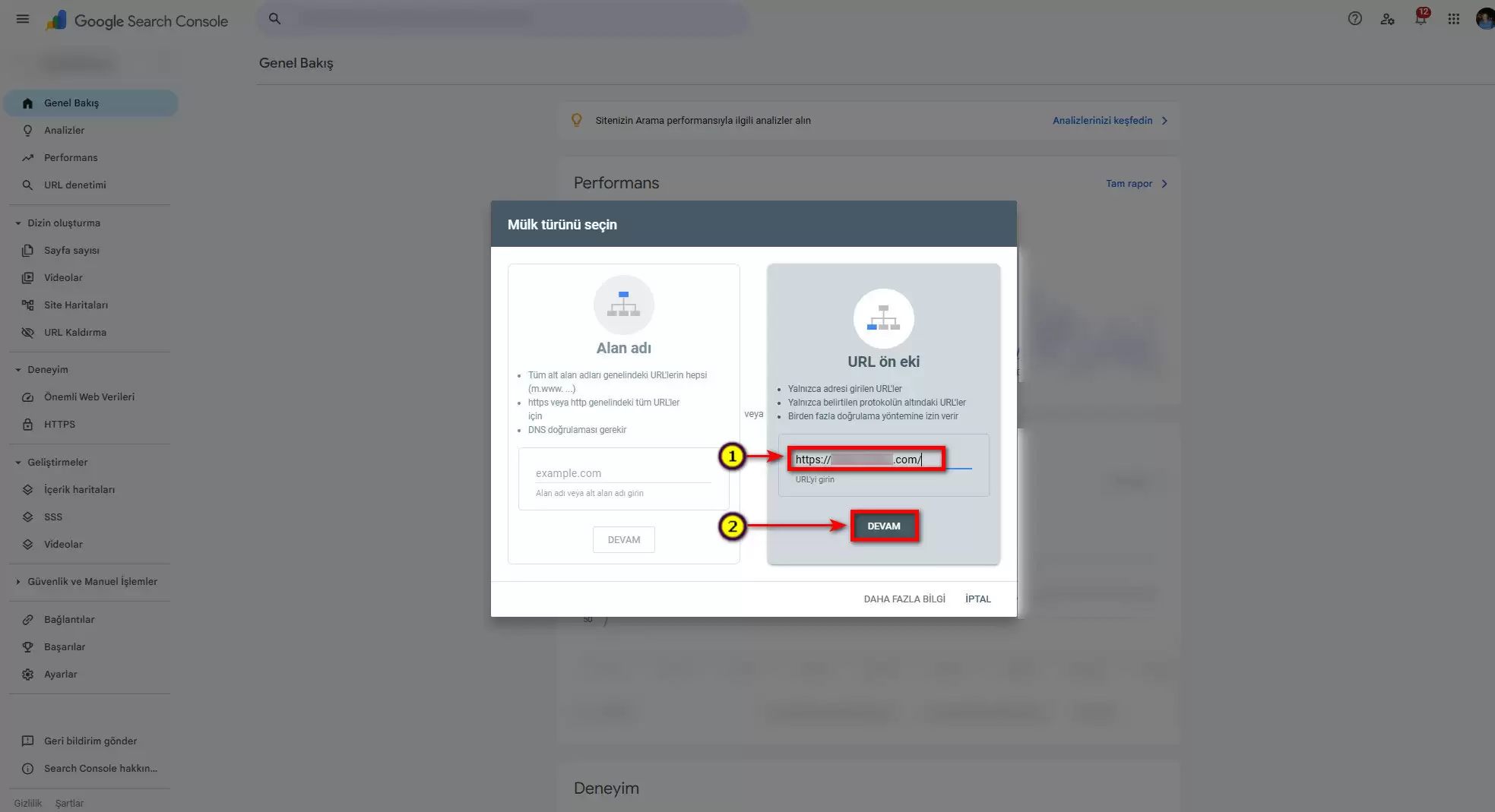Click the DEVAM button under URL ön eki
Image resolution: width=1495 pixels, height=812 pixels.
pos(884,526)
